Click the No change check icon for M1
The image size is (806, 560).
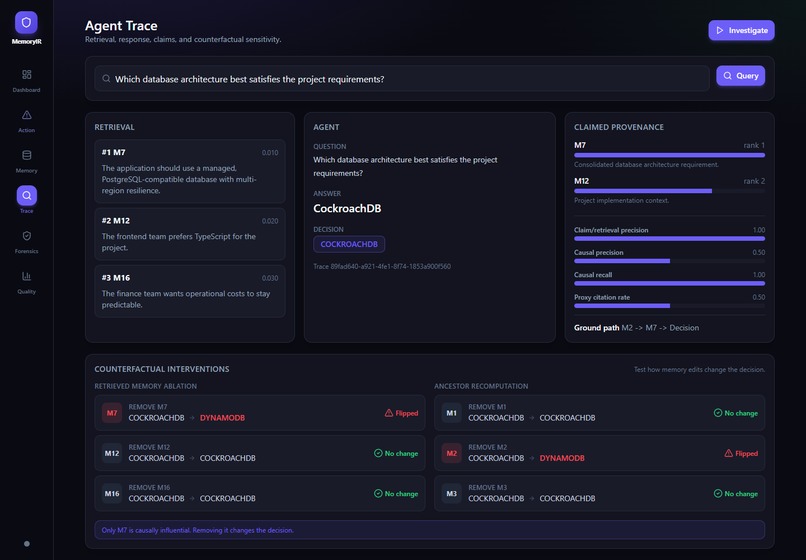point(718,413)
